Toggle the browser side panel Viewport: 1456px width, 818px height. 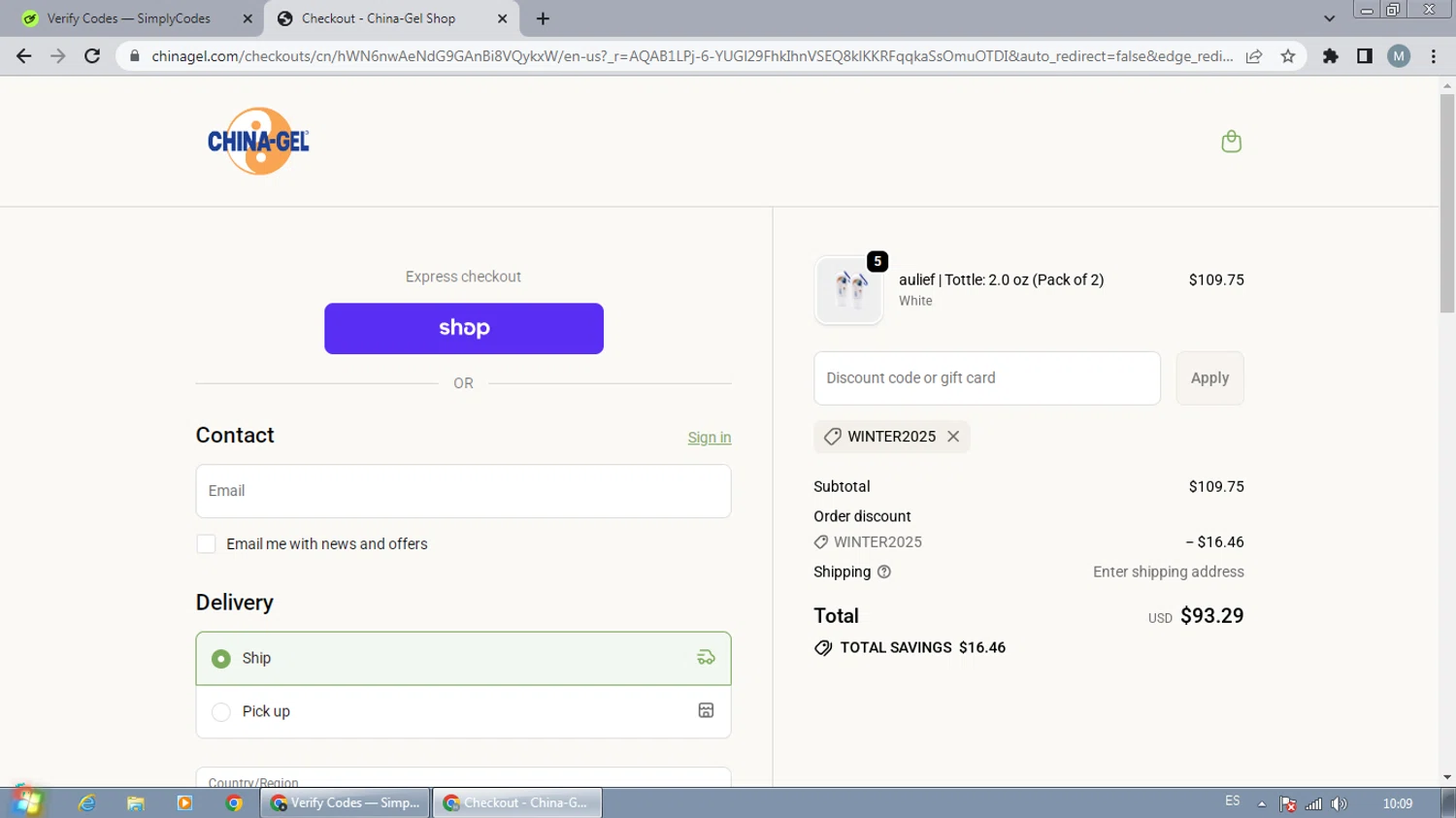(1365, 56)
